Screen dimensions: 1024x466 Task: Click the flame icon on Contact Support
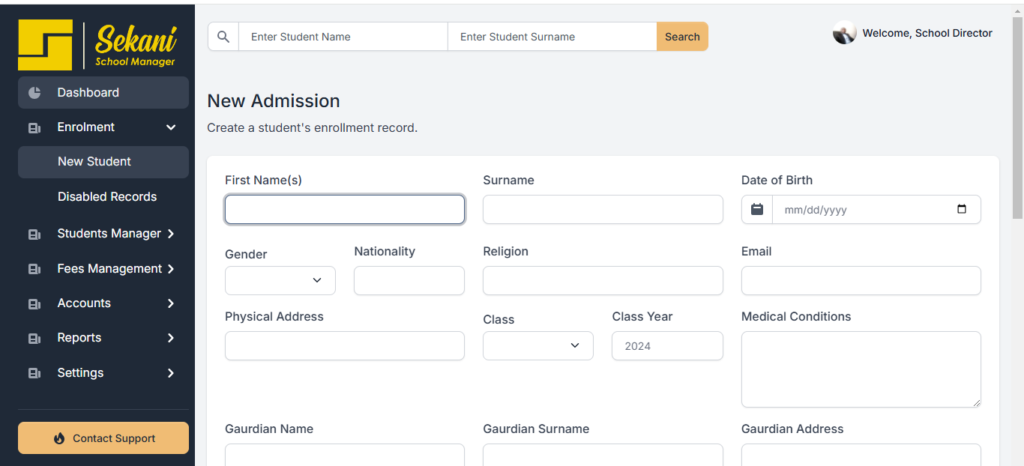(x=59, y=439)
